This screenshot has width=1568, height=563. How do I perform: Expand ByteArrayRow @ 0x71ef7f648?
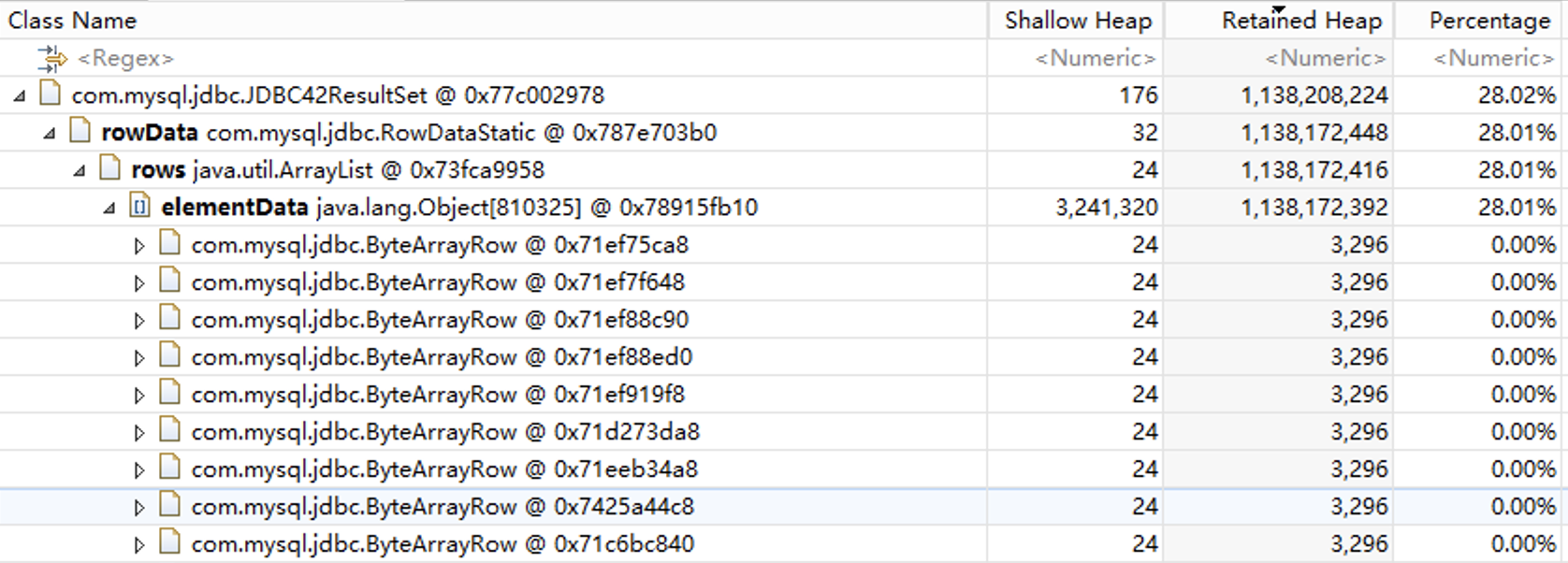point(139,282)
